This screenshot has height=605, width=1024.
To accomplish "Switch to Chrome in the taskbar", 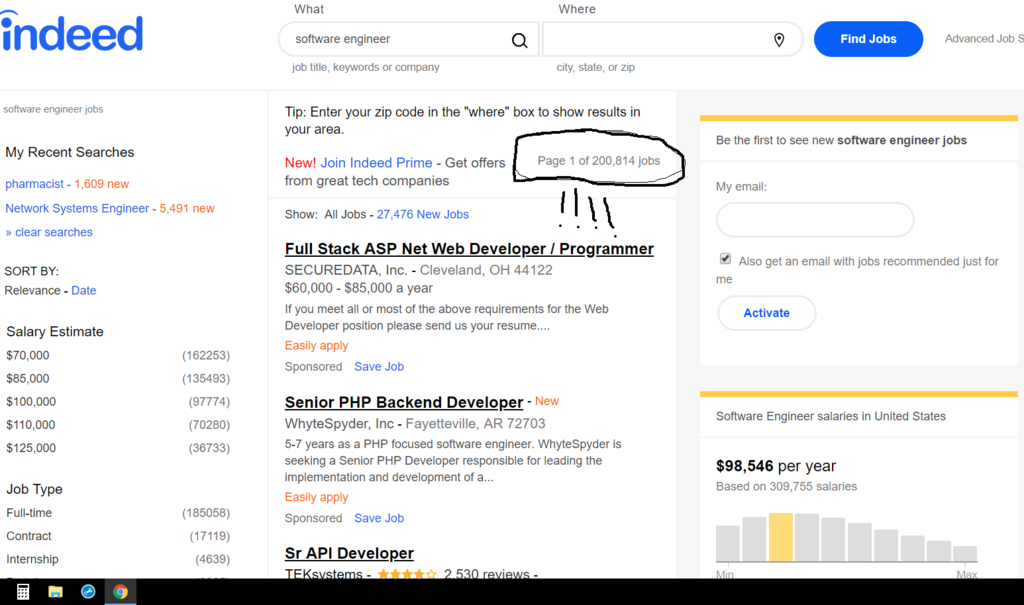I will 120,592.
